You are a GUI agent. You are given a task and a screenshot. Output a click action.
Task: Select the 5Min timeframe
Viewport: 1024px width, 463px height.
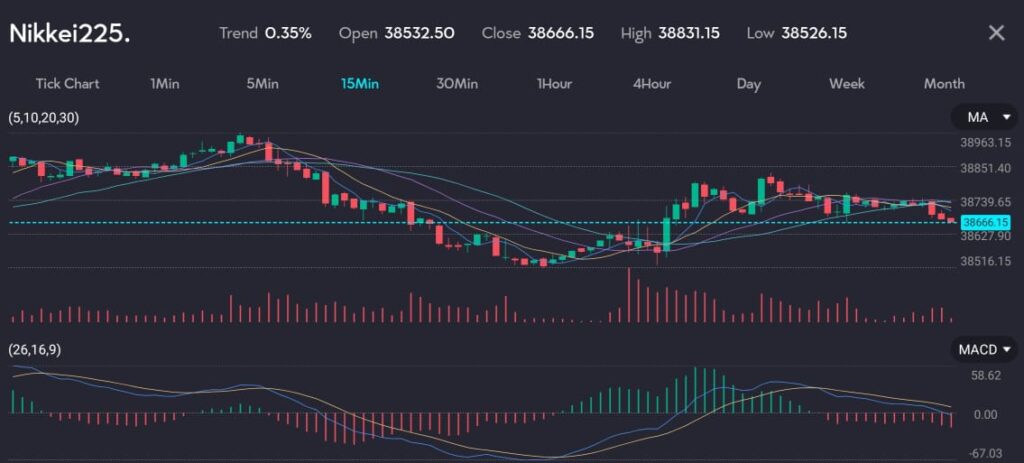(262, 84)
